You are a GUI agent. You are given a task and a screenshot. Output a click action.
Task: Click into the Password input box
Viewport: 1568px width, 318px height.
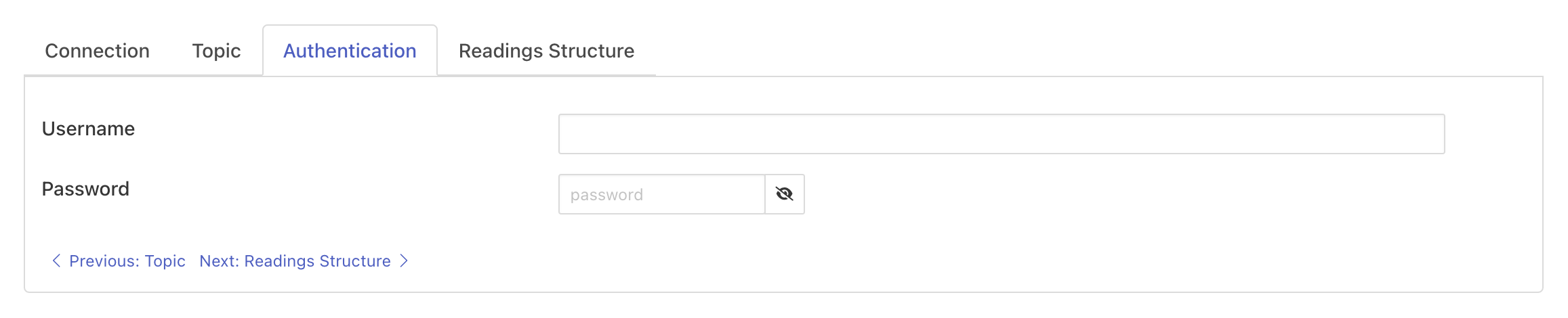(661, 194)
